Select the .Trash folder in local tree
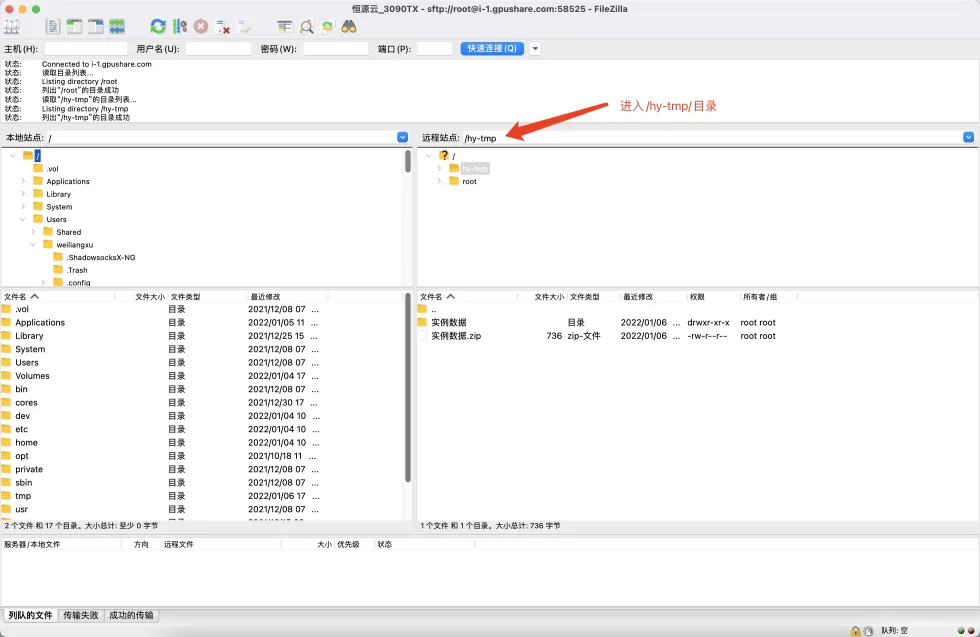Viewport: 980px width, 637px height. pyautogui.click(x=77, y=270)
